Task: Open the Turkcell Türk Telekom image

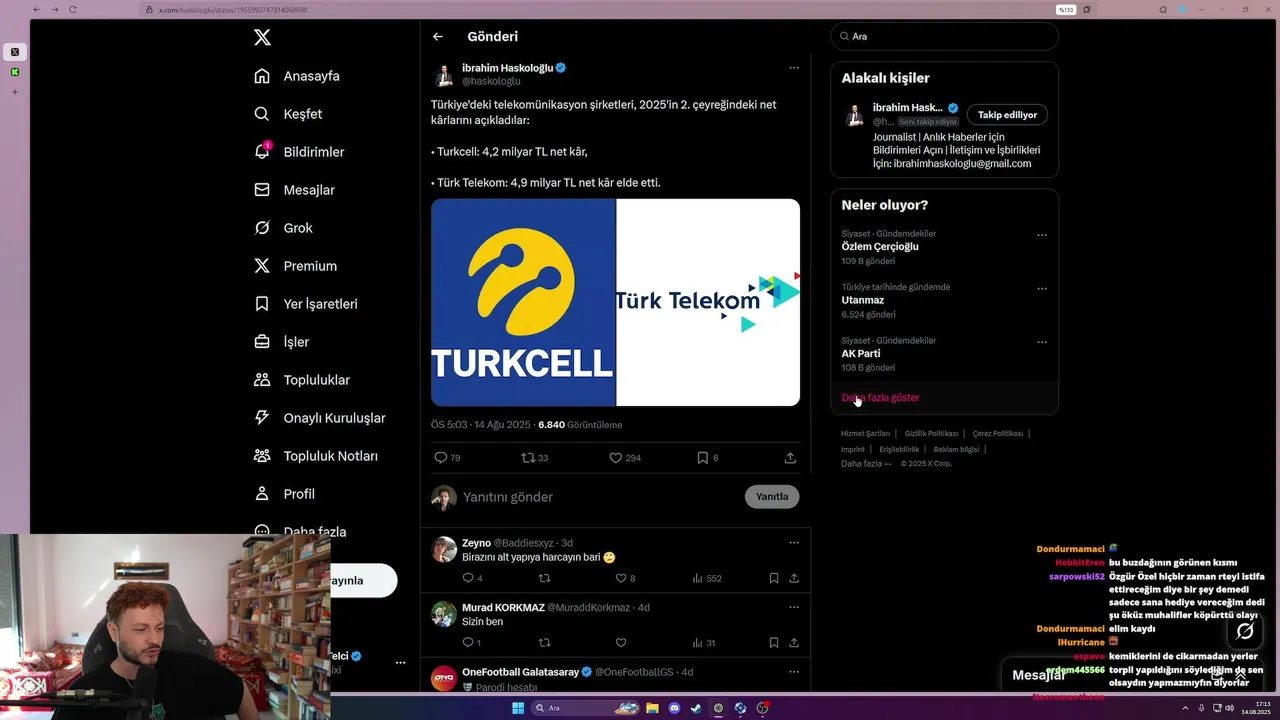Action: point(615,302)
